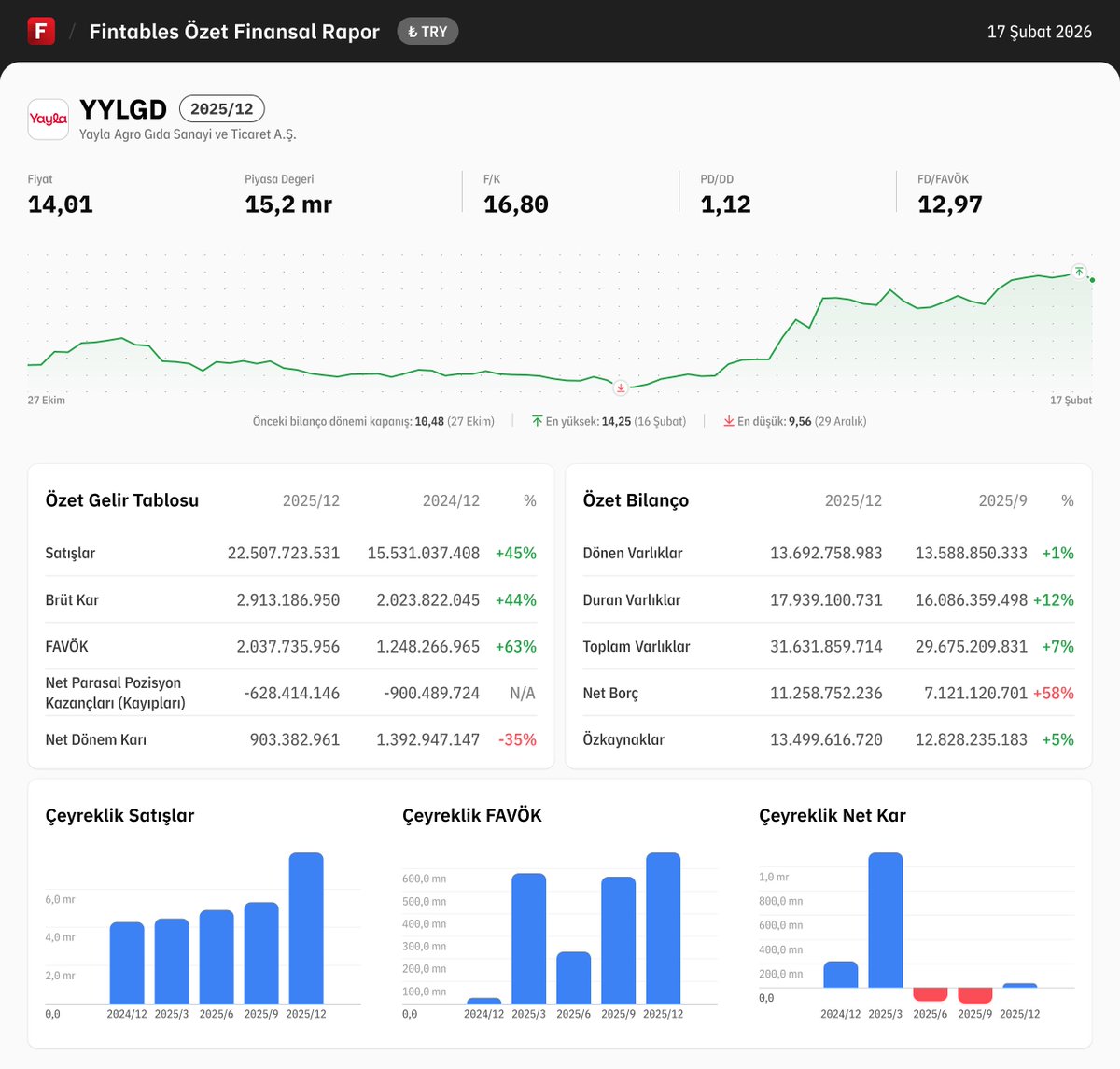Click the 2025/12 period badge
This screenshot has height=1069, width=1120.
pyautogui.click(x=222, y=108)
